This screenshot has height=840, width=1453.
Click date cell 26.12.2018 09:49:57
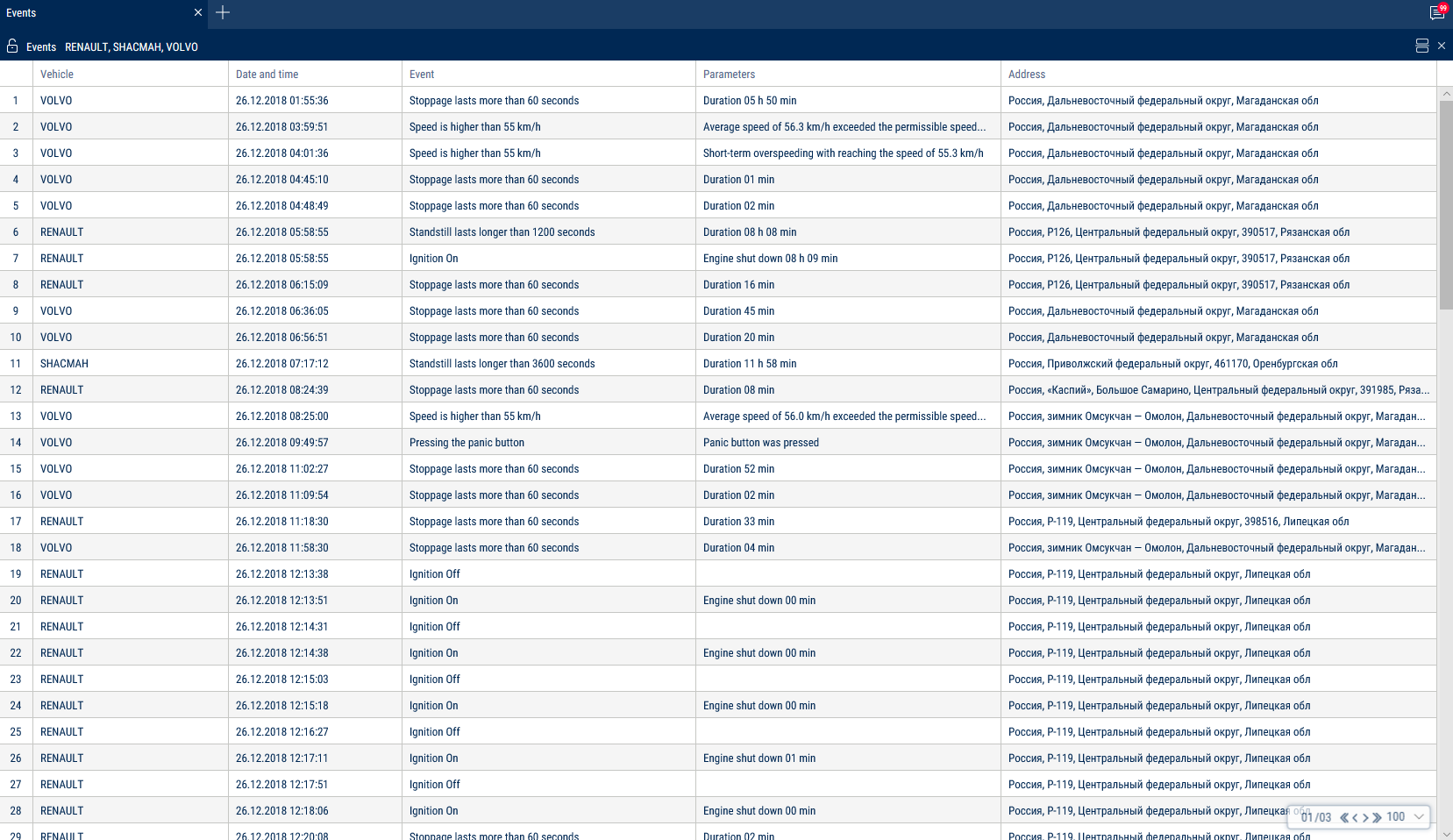coord(315,442)
